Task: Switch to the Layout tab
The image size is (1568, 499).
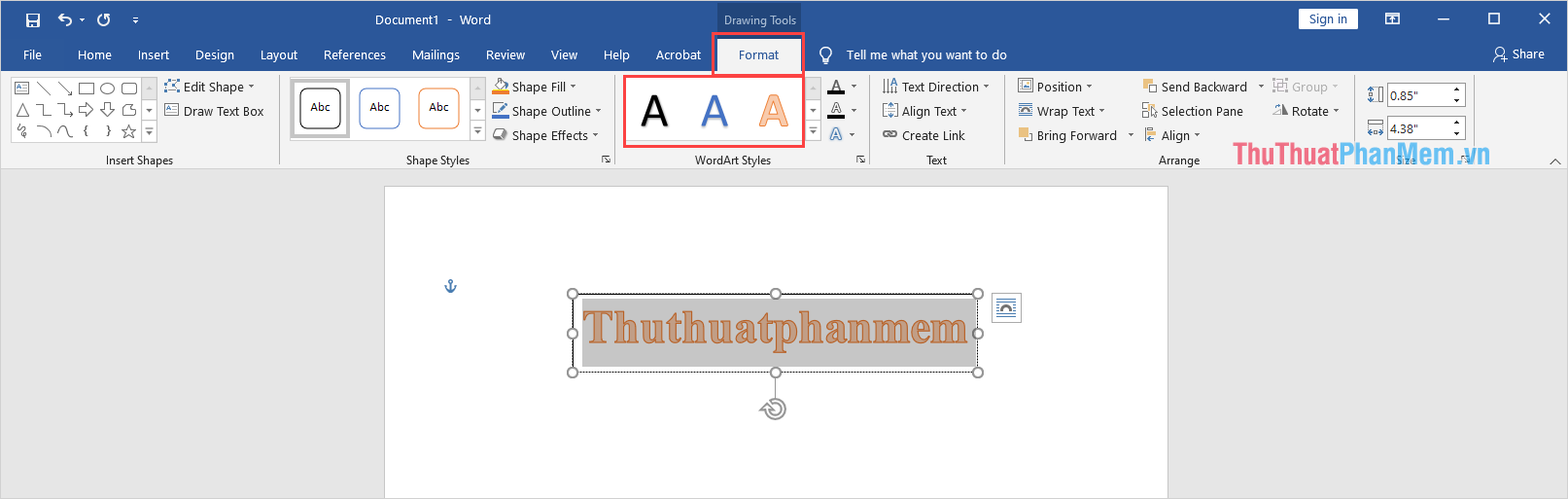Action: (x=279, y=55)
